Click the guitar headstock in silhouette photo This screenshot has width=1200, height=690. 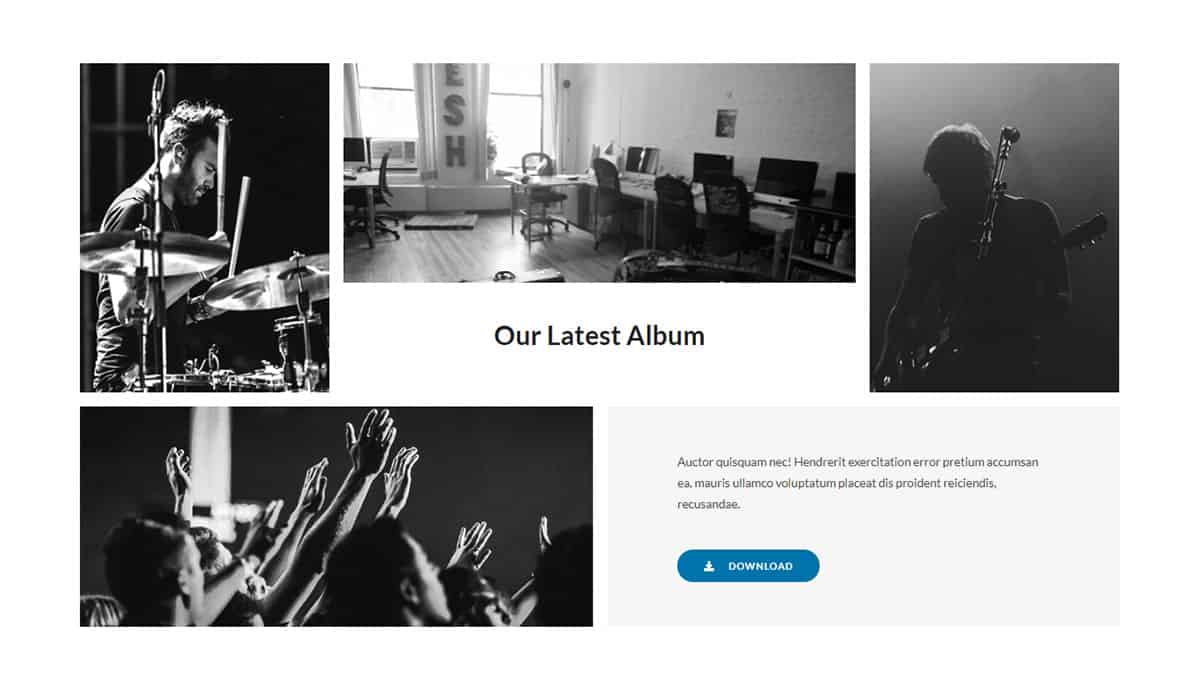[1088, 232]
